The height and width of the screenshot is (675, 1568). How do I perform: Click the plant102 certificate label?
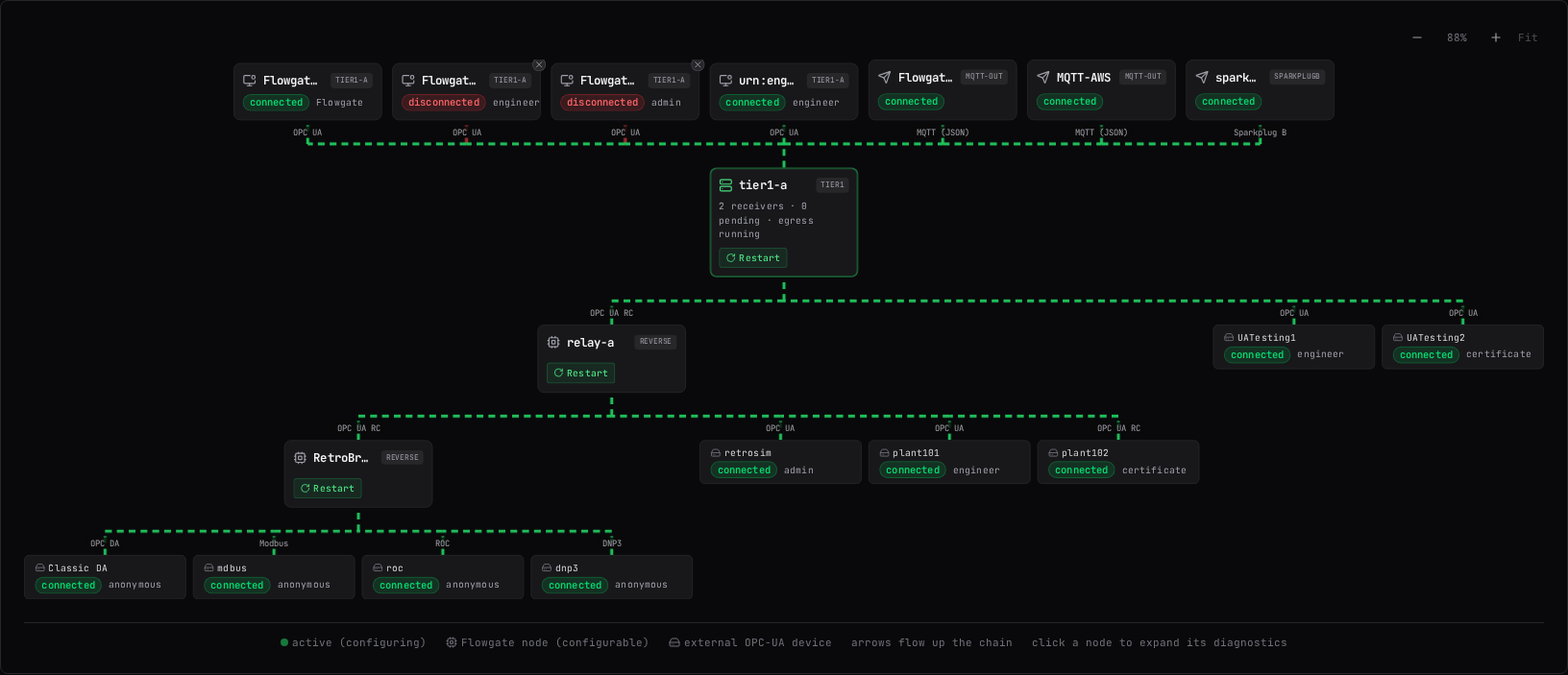(1154, 470)
